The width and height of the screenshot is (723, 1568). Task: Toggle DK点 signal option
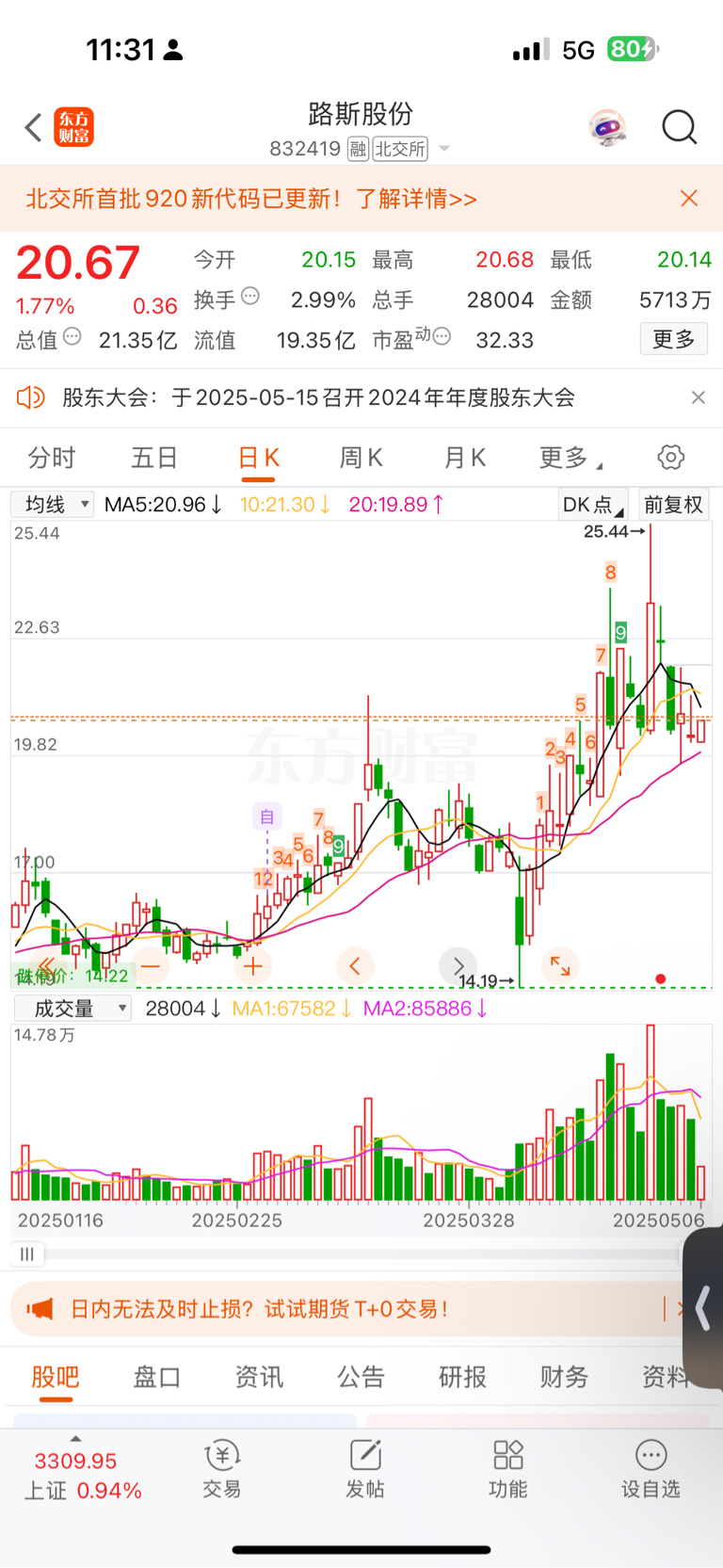(593, 505)
